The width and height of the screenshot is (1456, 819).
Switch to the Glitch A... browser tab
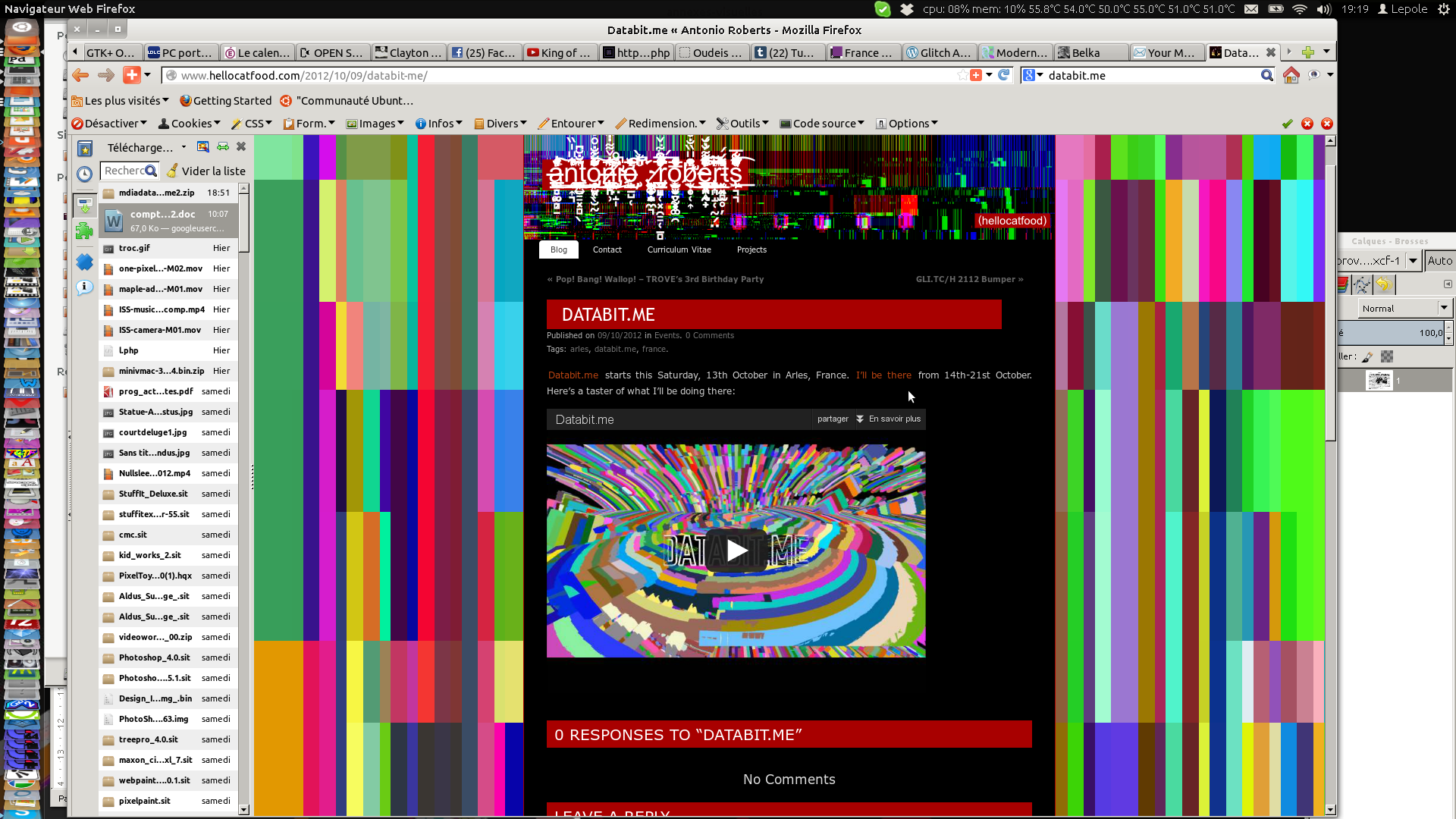point(939,52)
